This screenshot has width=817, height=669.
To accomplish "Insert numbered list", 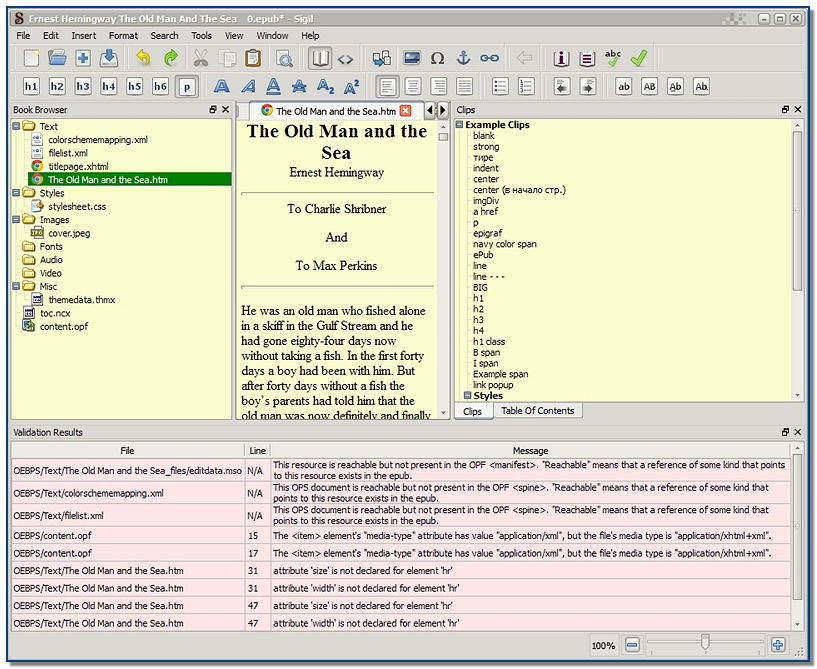I will click(526, 86).
